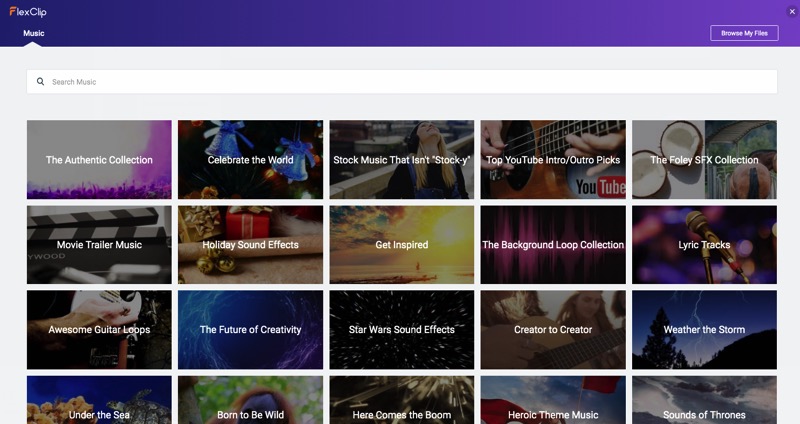Screen dimensions: 800x424
Task: Open the Weather the Storm collection
Action: 705,330
